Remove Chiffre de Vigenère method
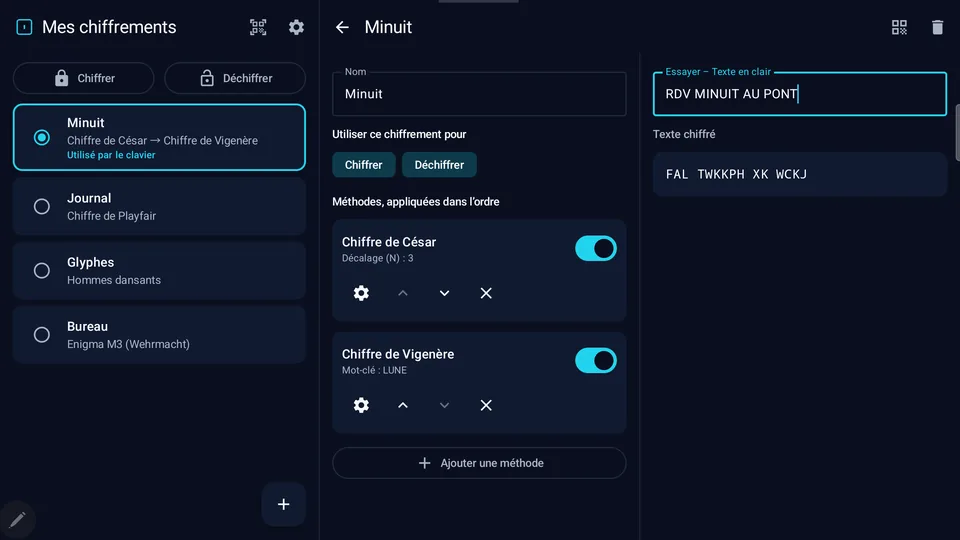 [x=486, y=405]
